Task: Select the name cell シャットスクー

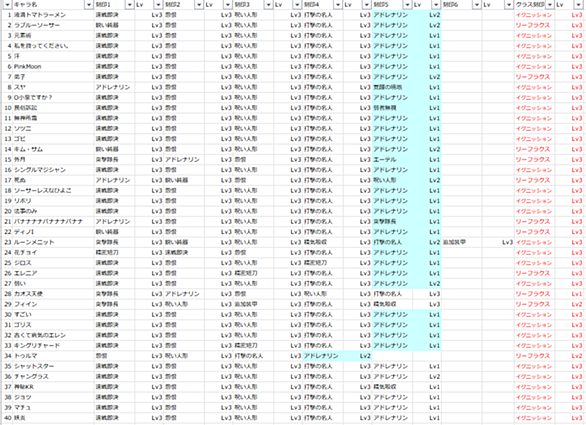Action: (53, 366)
